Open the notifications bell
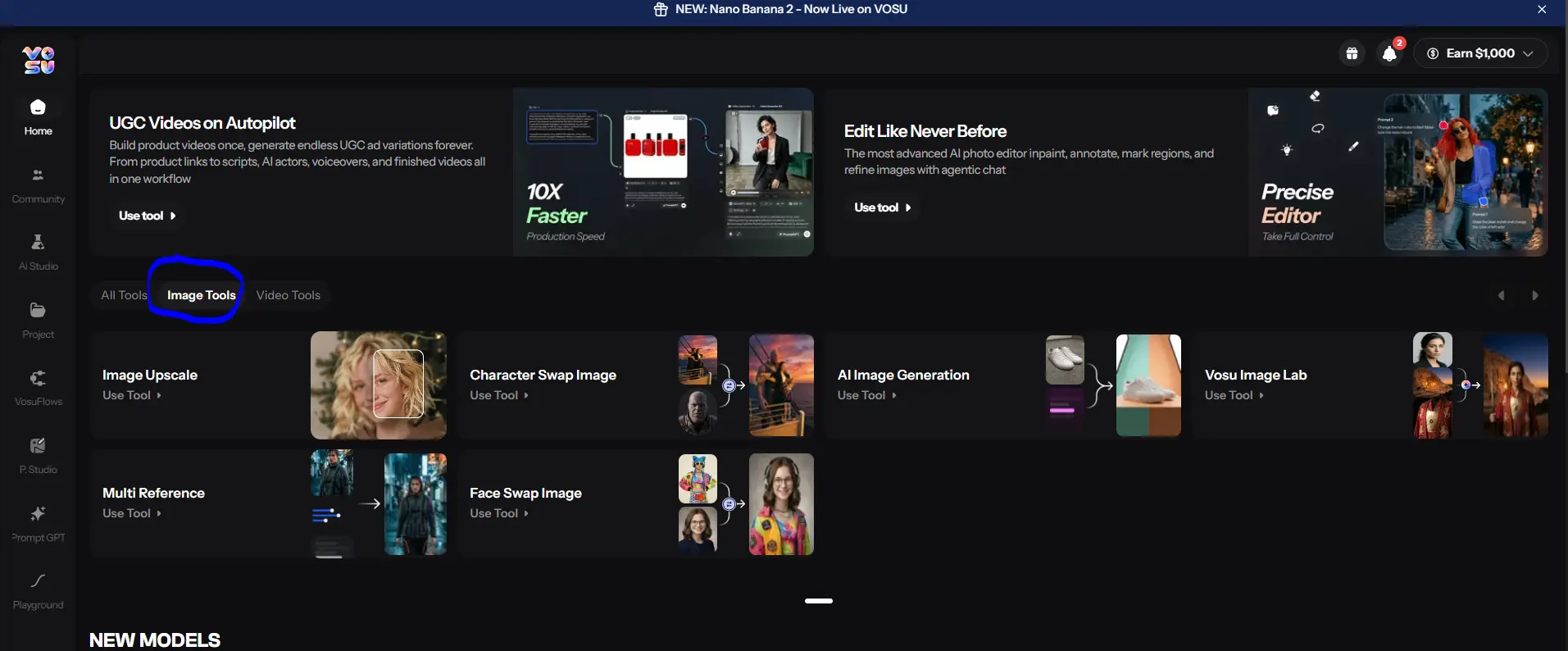The height and width of the screenshot is (651, 1568). point(1389,53)
